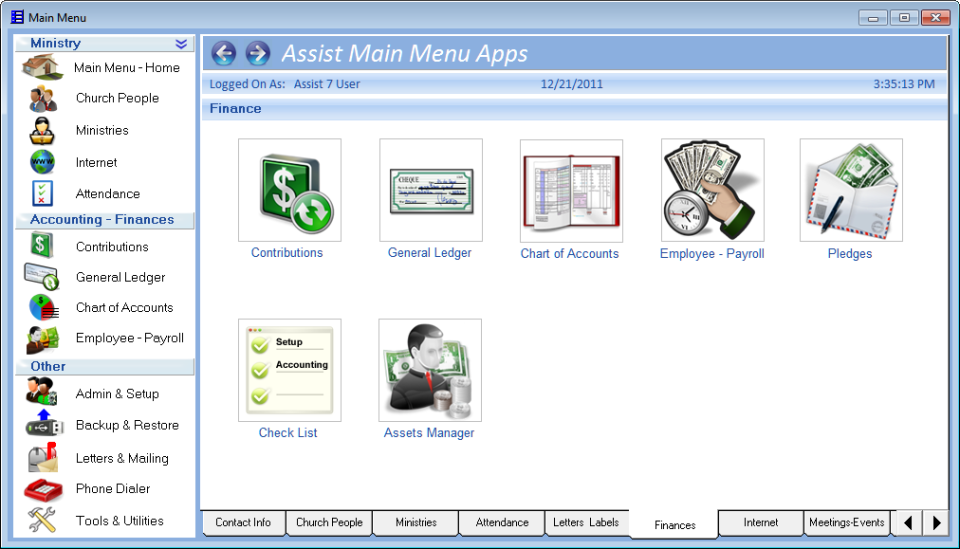Open Backup & Restore in sidebar
The height and width of the screenshot is (549, 960).
point(127,425)
